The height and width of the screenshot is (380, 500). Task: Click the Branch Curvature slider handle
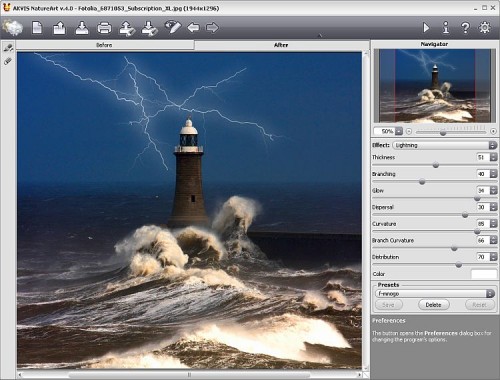click(454, 248)
